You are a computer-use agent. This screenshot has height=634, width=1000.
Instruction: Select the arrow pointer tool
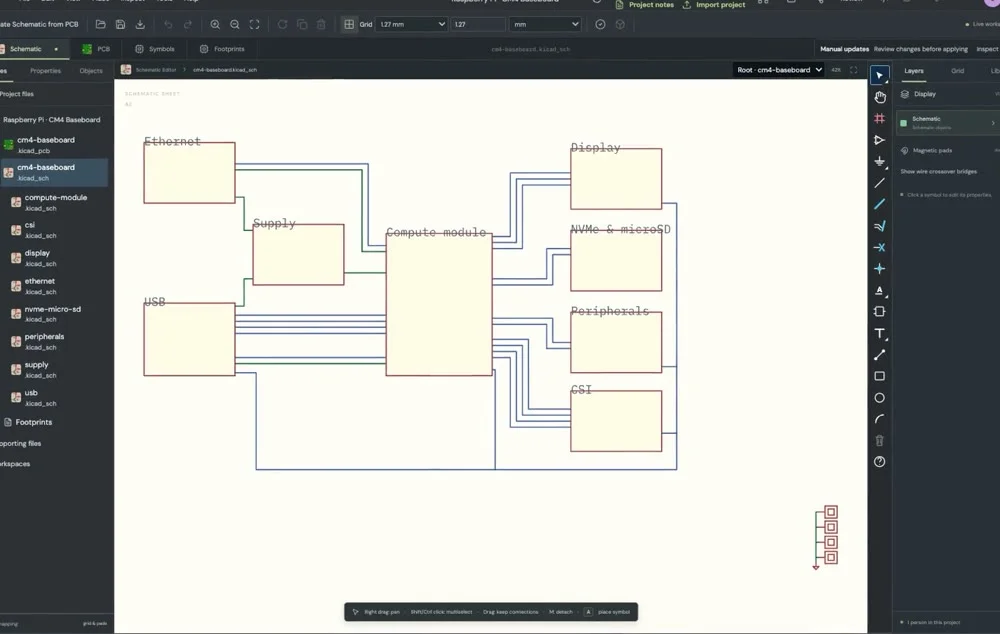879,75
